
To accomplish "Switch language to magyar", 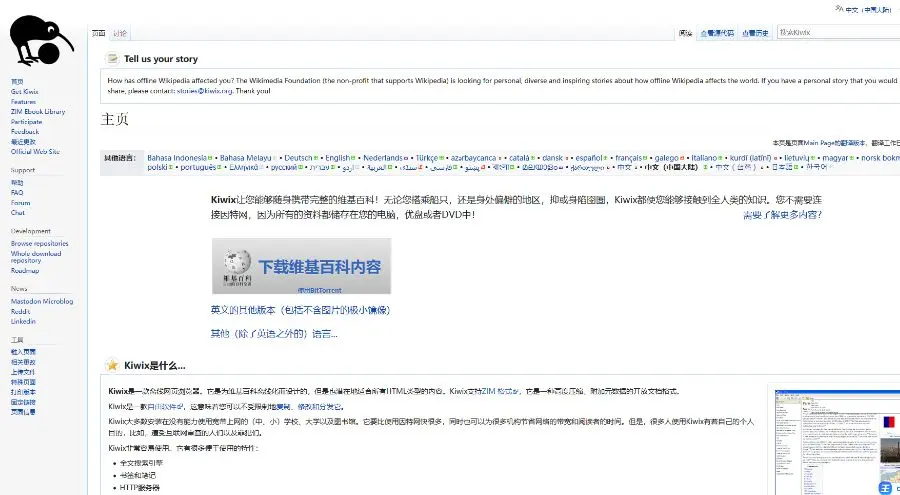I will (835, 157).
